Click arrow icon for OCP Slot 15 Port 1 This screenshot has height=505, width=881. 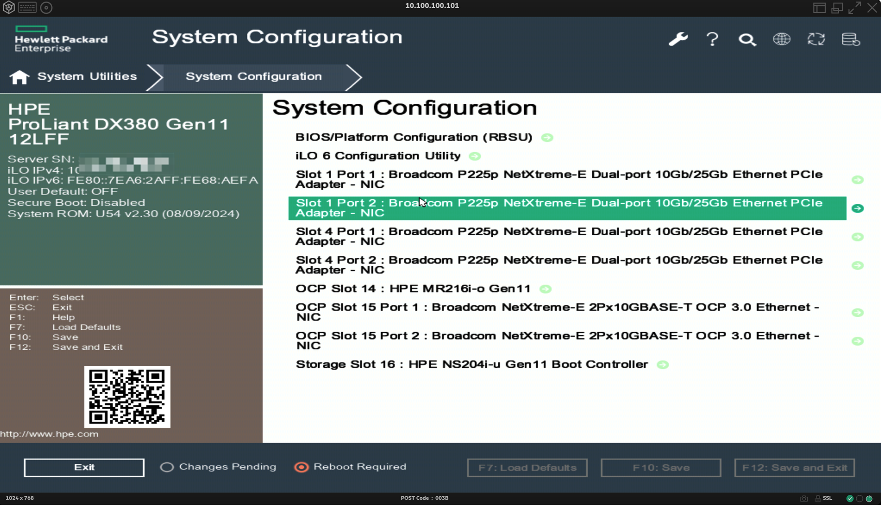pos(857,312)
